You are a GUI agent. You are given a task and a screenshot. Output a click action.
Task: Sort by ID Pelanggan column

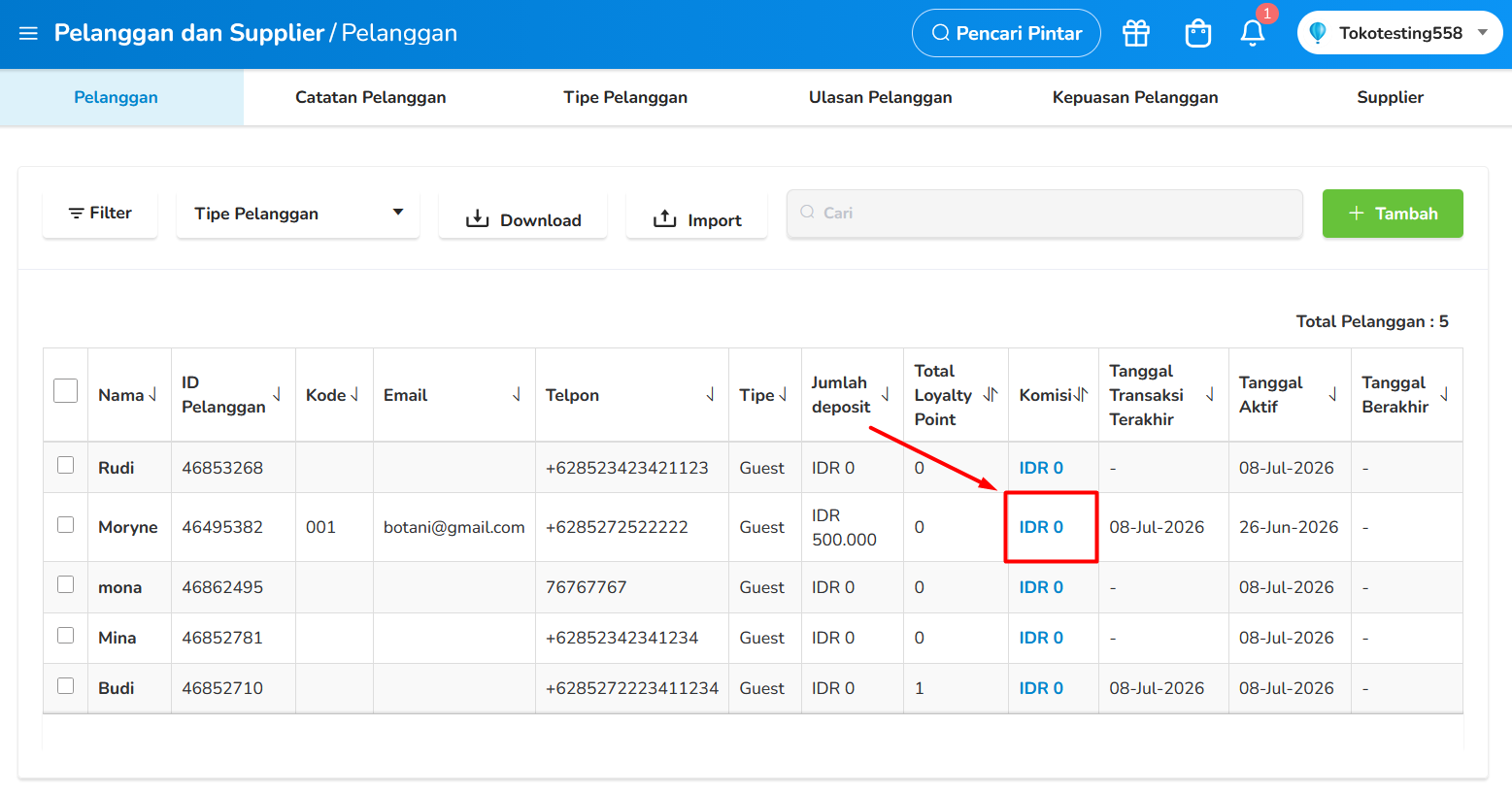coord(277,395)
